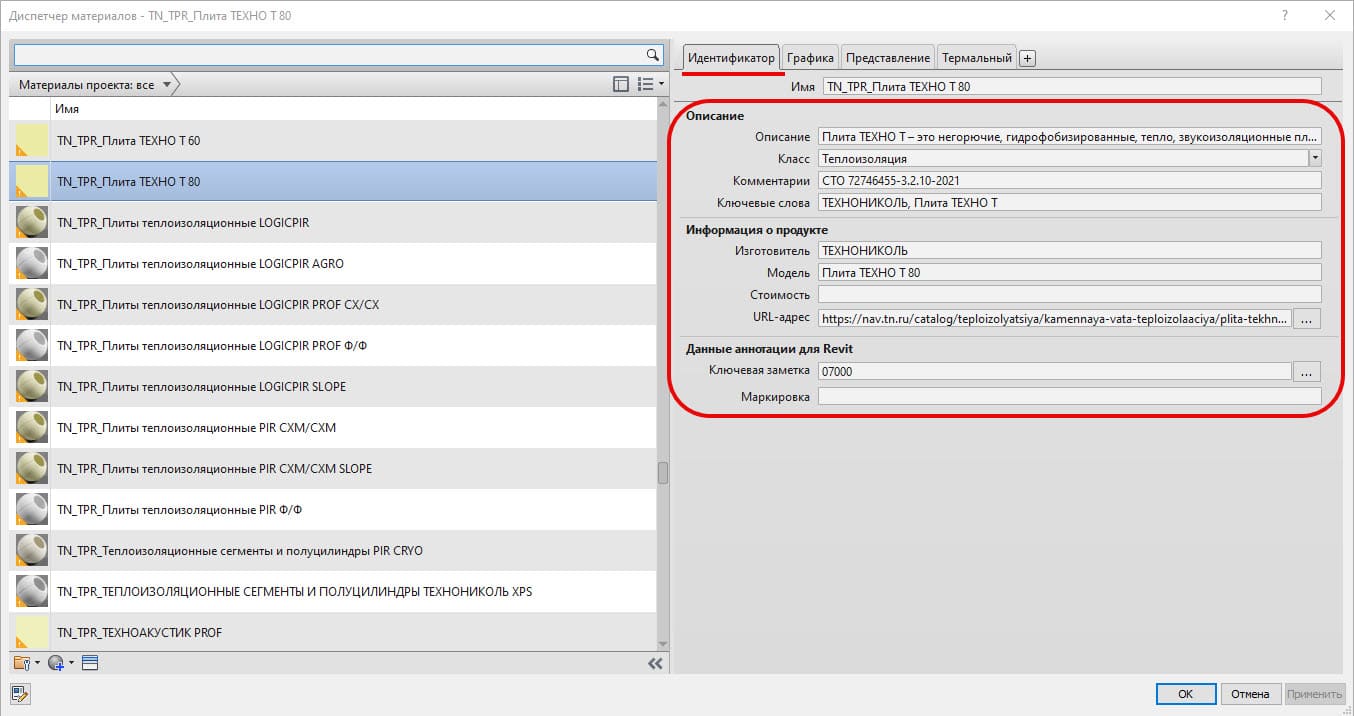Select the TN_TPR_Плита ТЕХНО Т 60 yellow swatch

point(29,141)
